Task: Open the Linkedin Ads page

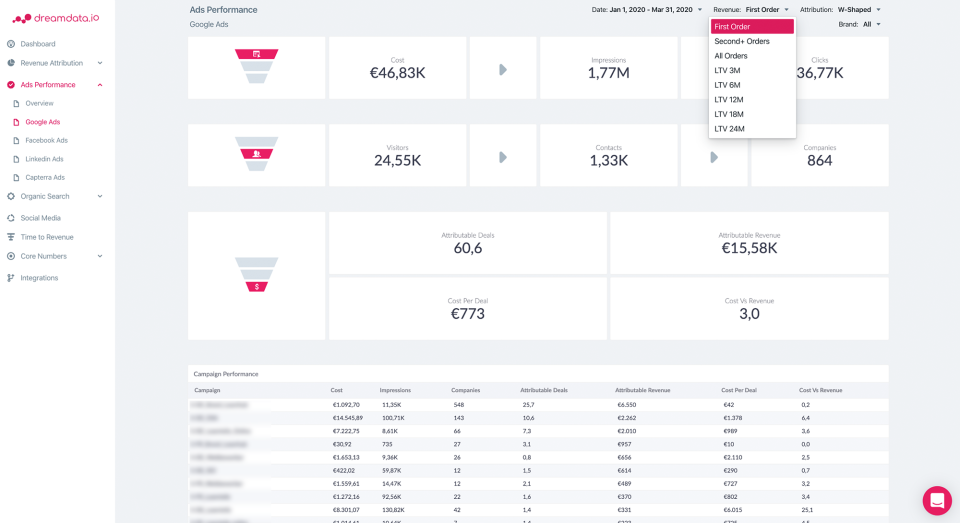Action: [x=45, y=159]
